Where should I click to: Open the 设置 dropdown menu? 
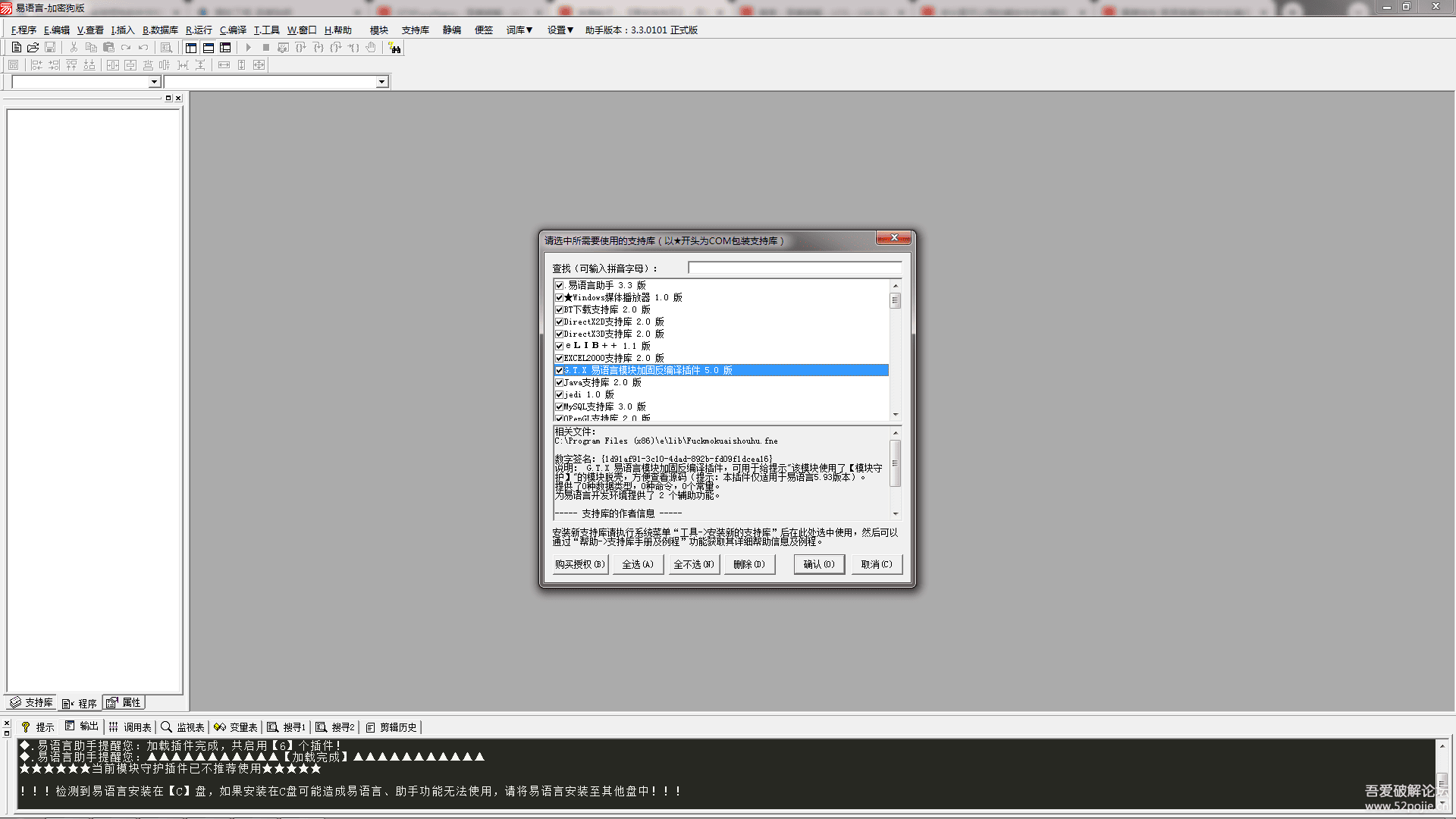coord(560,30)
